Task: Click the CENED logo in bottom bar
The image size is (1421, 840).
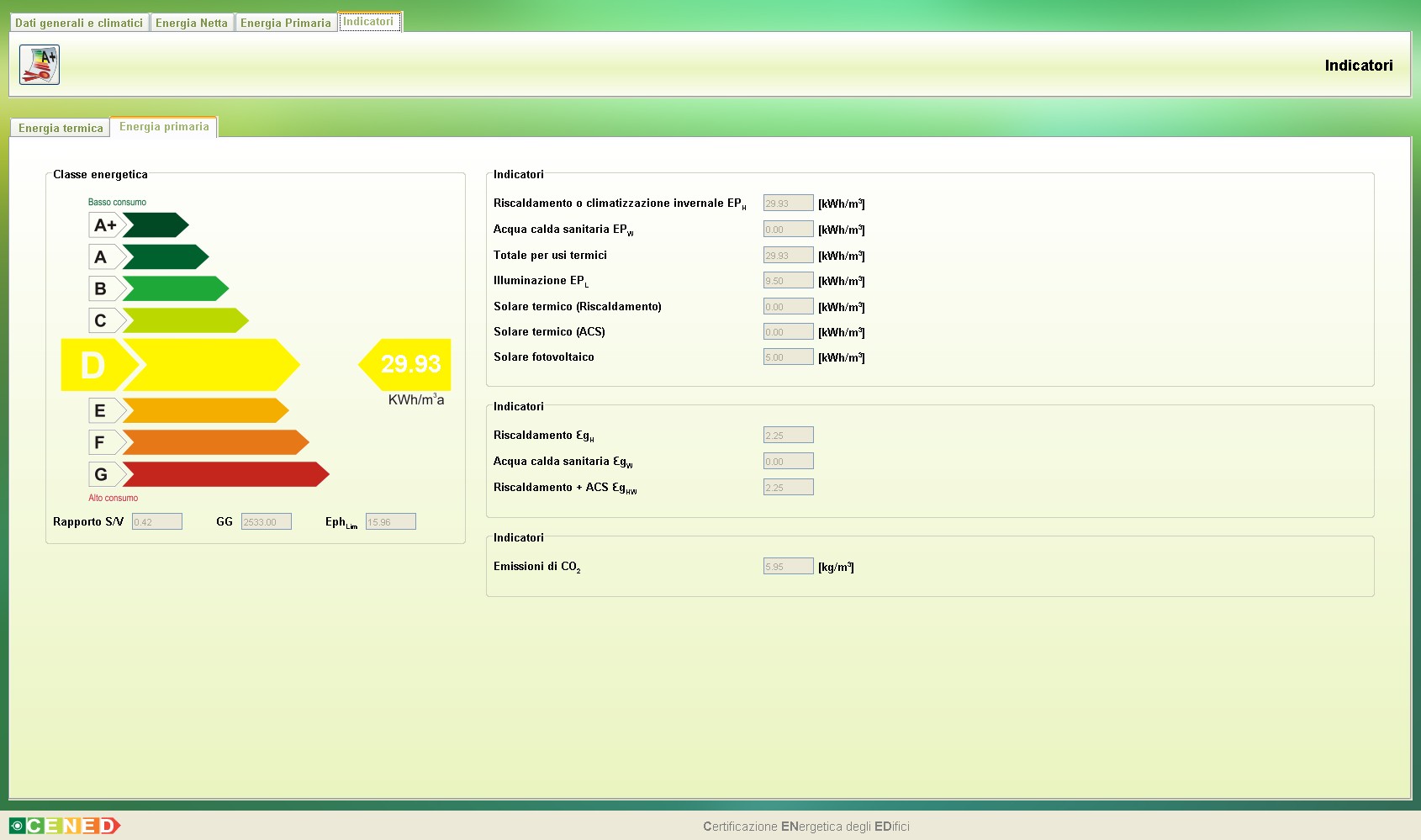Action: [65, 826]
